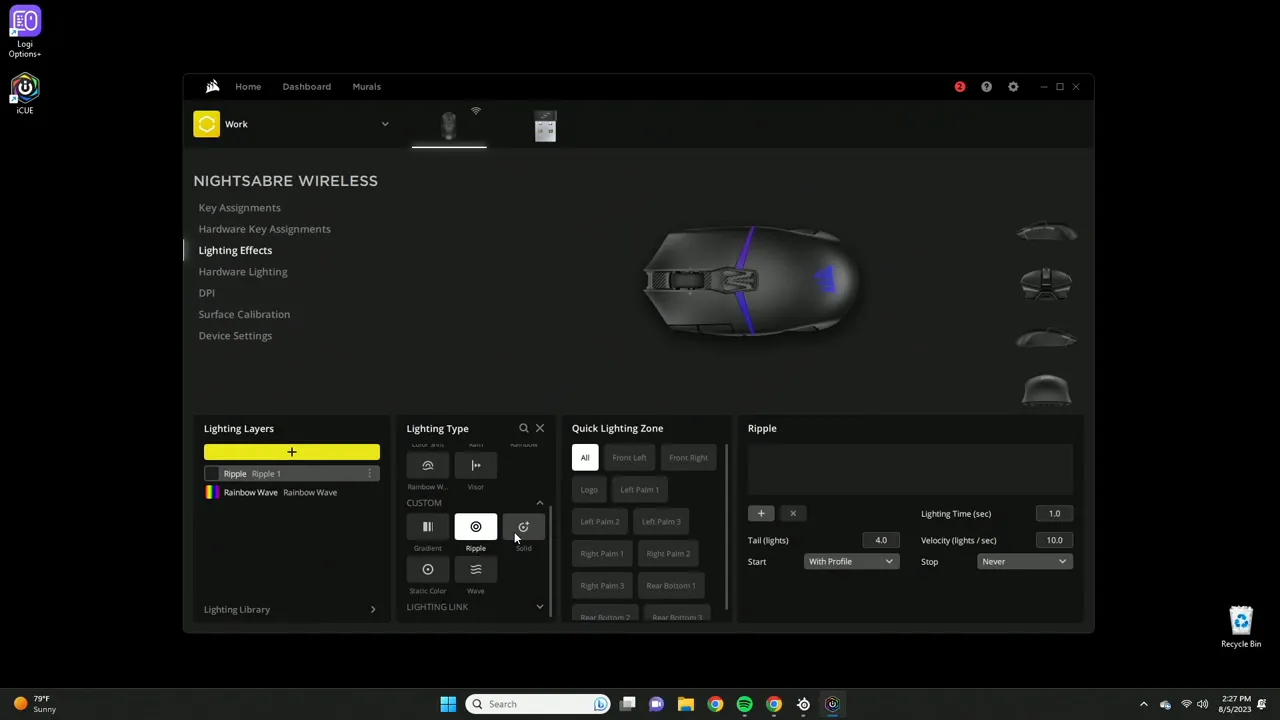The width and height of the screenshot is (1280, 720).
Task: Select the Gradient lighting type
Action: click(427, 527)
